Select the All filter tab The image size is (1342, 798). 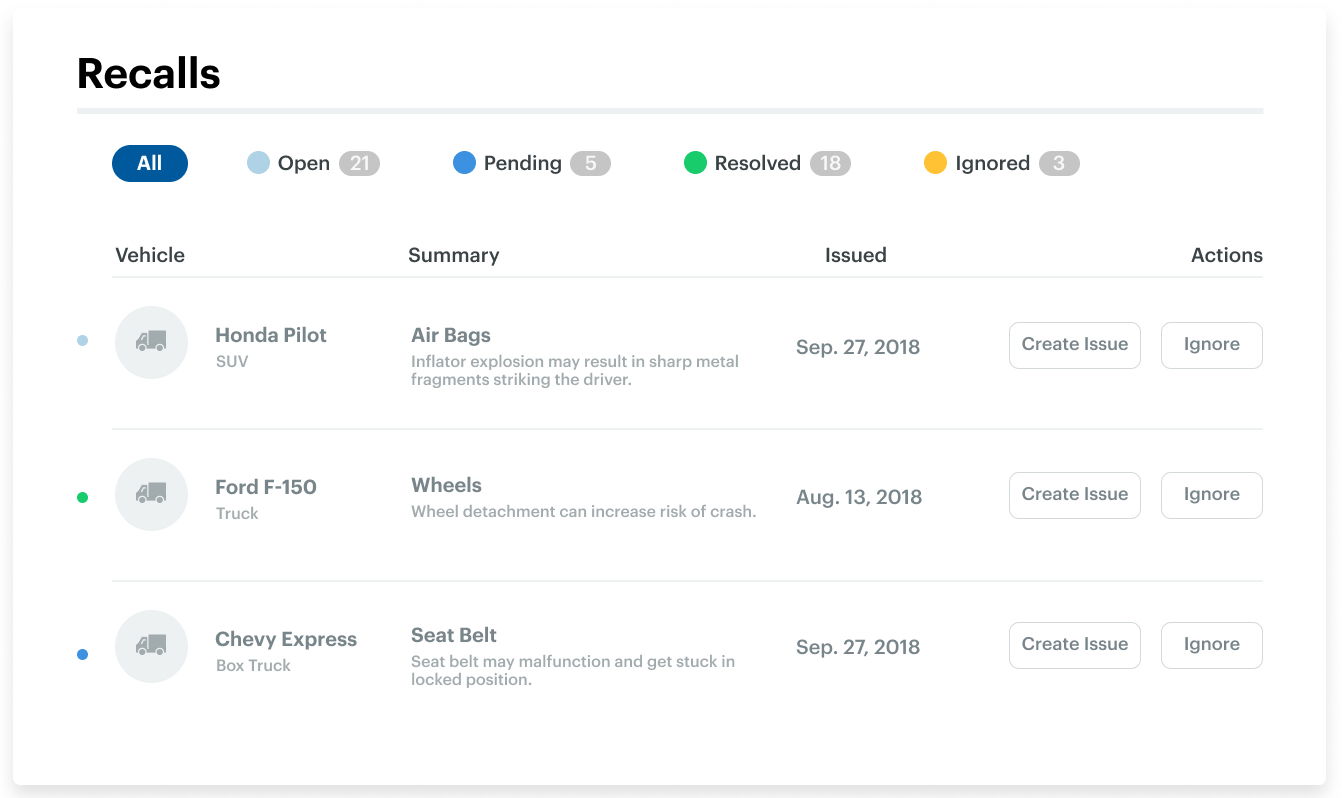(x=150, y=163)
